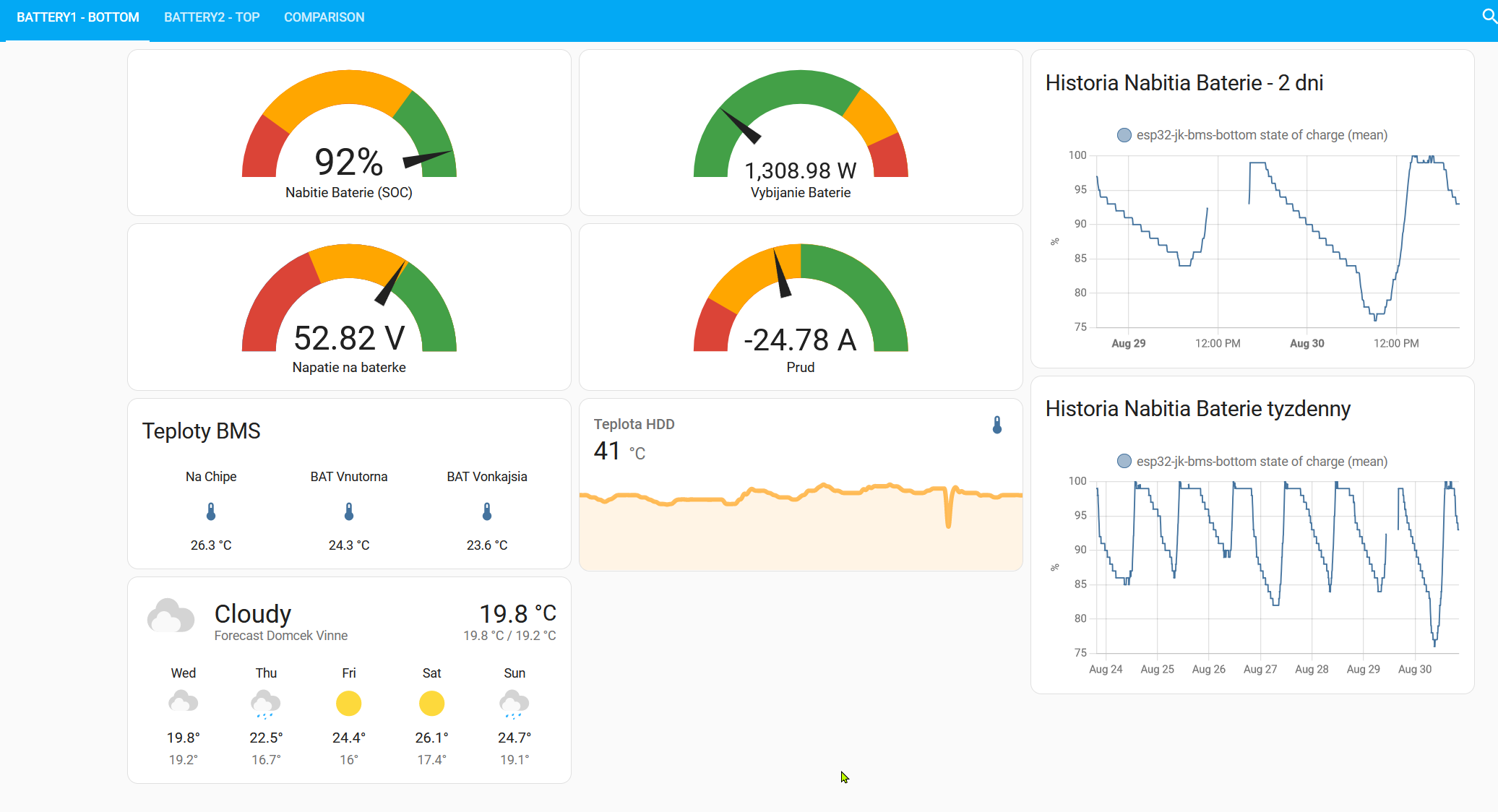Image resolution: width=1498 pixels, height=812 pixels.
Task: Switch to BATTERY2 - TOP tab
Action: [212, 17]
